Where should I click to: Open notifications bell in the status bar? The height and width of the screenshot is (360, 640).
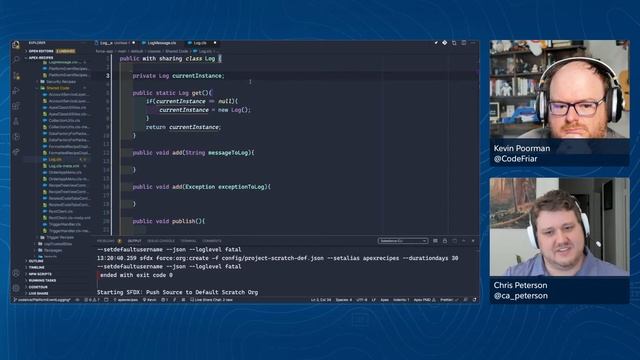(474, 300)
